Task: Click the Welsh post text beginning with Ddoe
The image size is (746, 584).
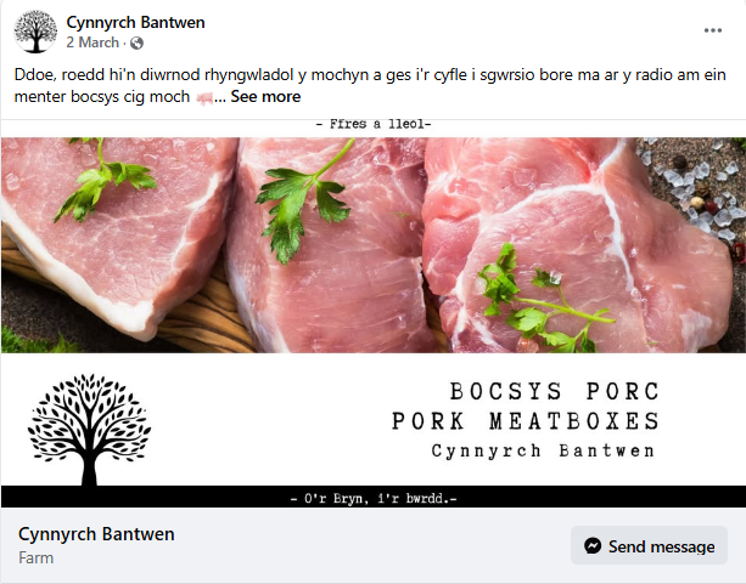Action: click(x=370, y=86)
